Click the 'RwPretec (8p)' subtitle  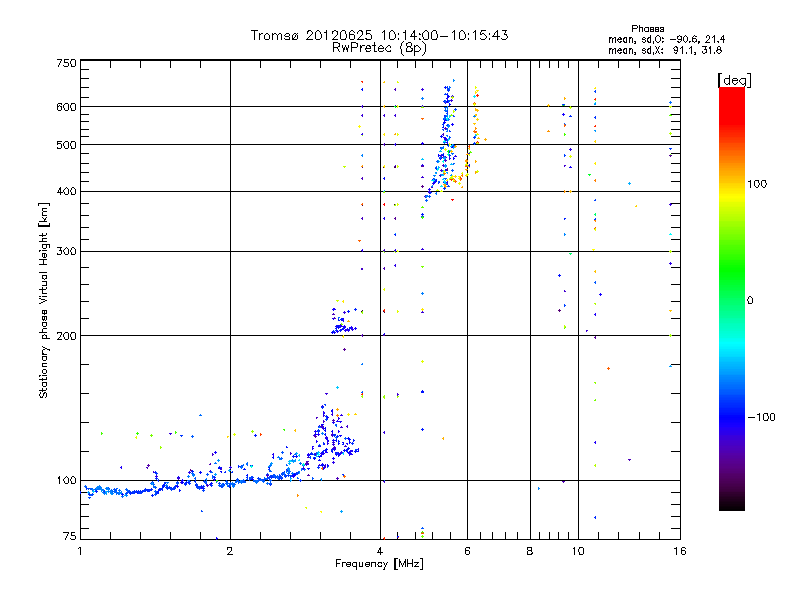(x=379, y=48)
